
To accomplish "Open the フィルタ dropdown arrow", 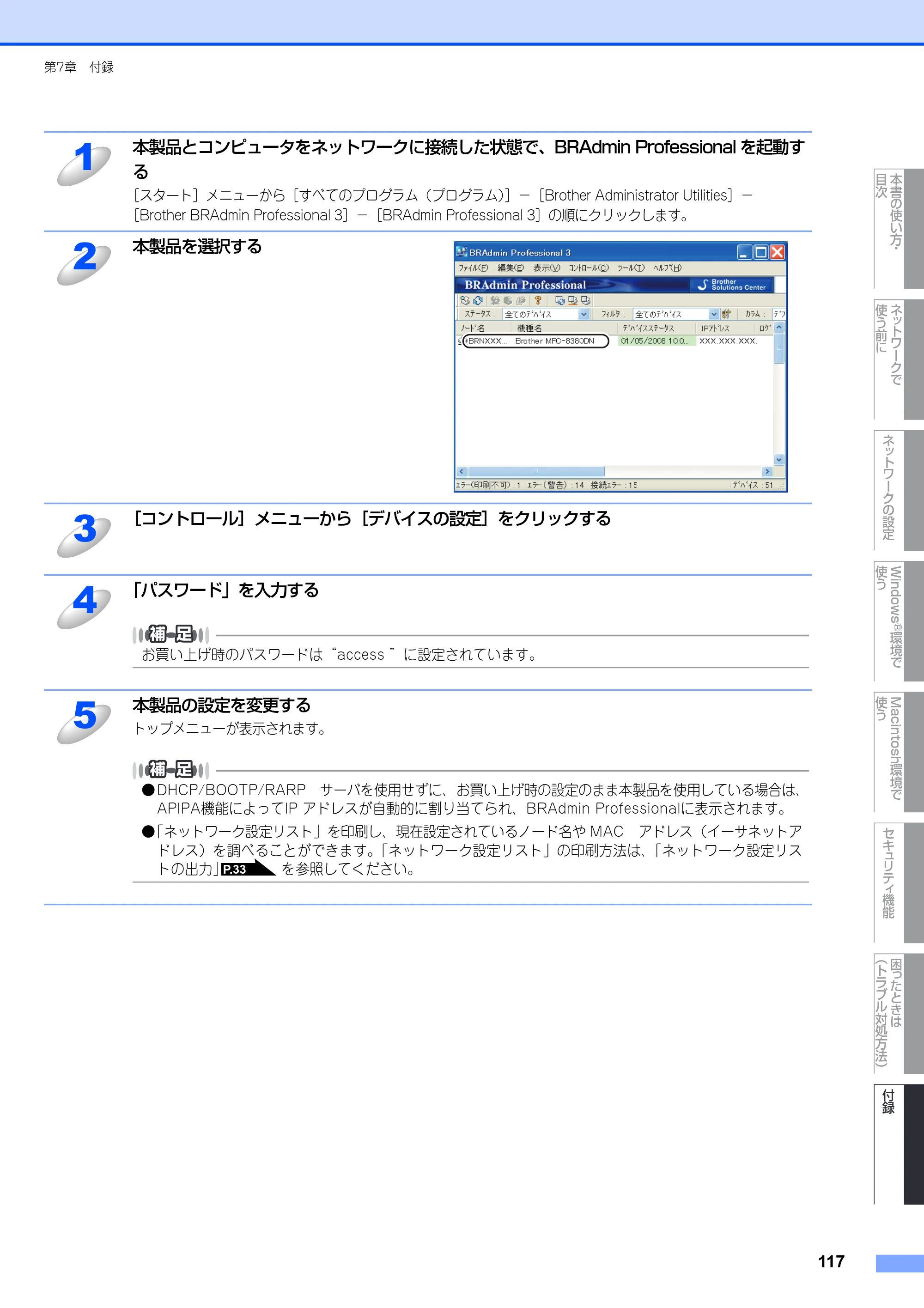I will 714,314.
